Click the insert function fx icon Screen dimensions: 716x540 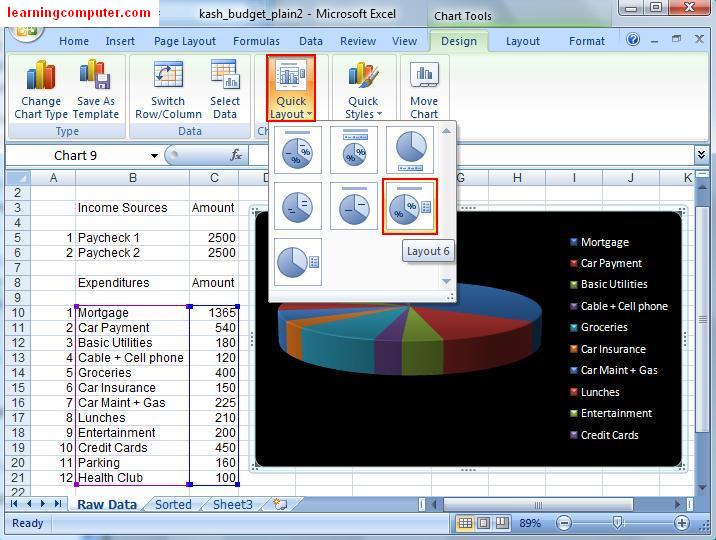[236, 155]
